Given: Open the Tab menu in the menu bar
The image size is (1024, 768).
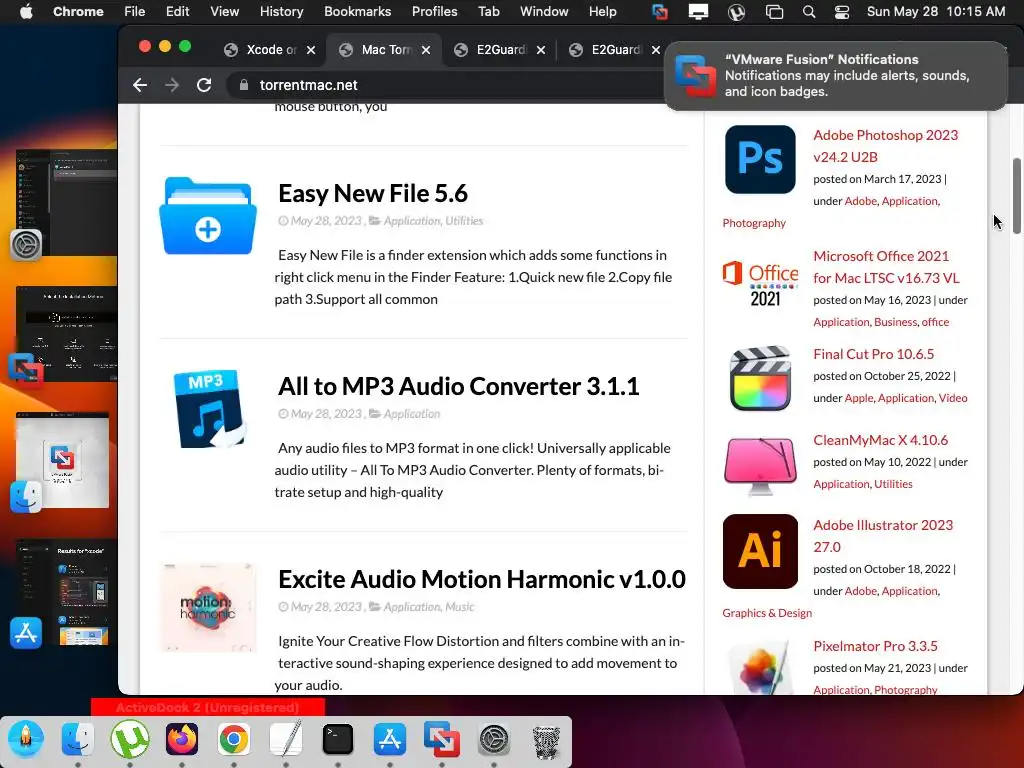Looking at the screenshot, I should click(x=488, y=11).
